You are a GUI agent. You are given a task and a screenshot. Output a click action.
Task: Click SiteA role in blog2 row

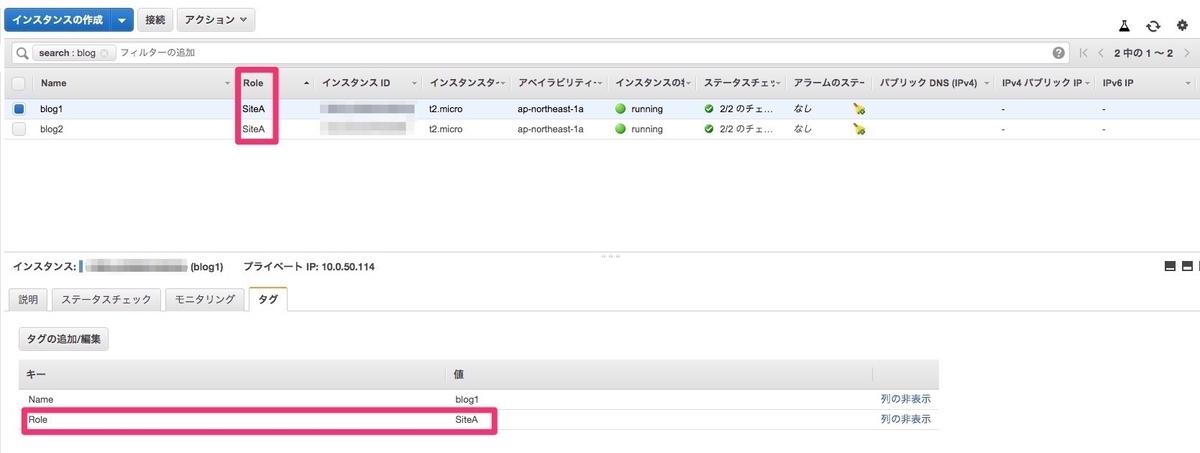pyautogui.click(x=253, y=129)
